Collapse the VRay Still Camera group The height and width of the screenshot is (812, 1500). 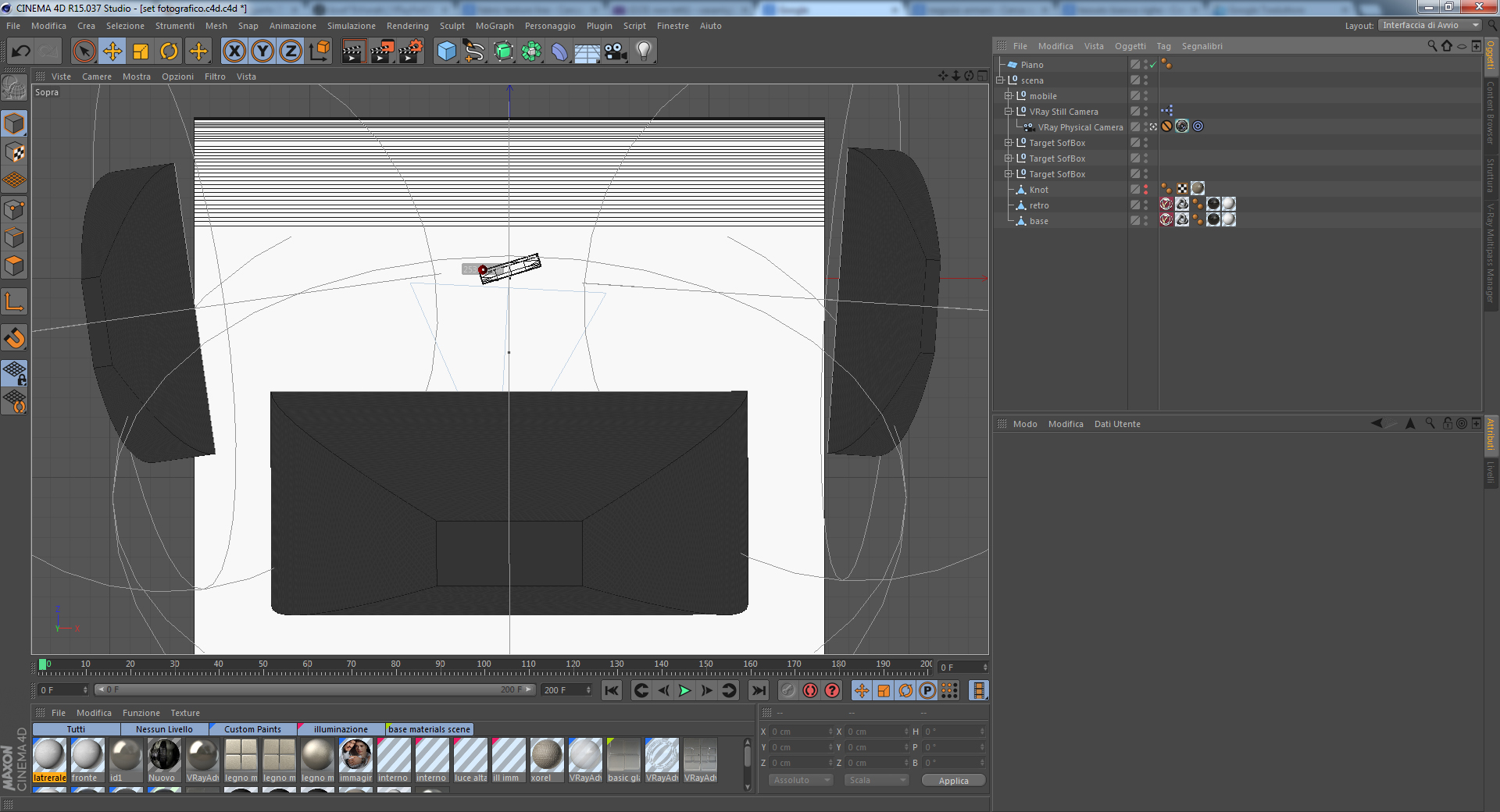click(1009, 112)
